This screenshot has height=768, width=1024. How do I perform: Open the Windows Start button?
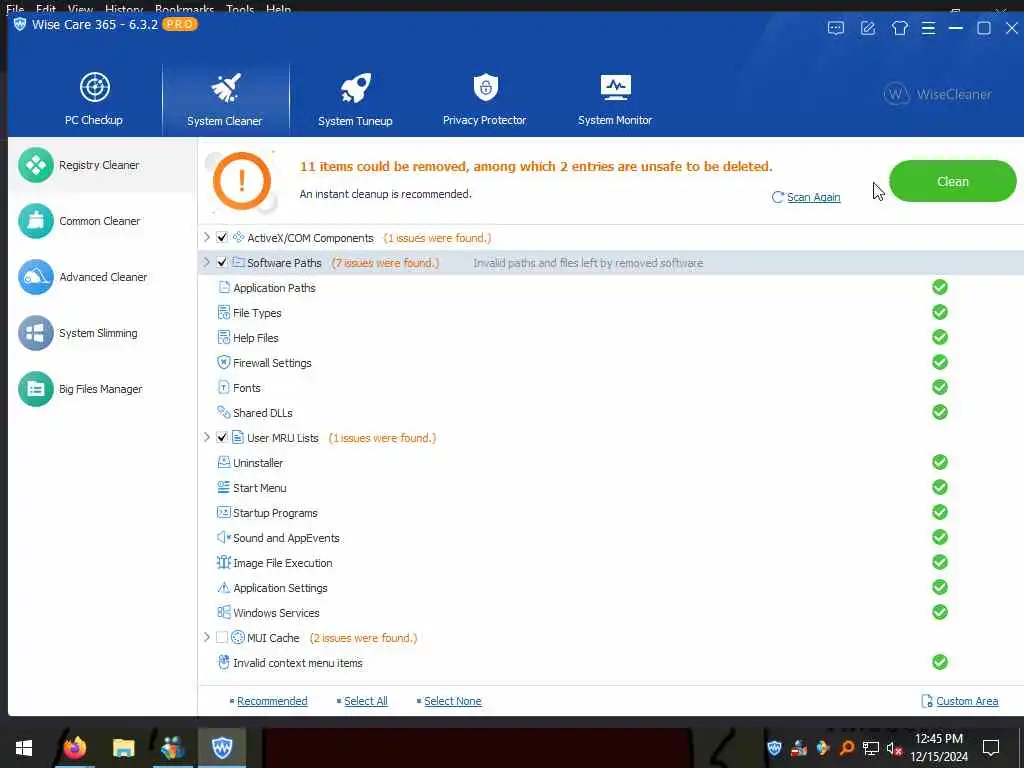tap(24, 748)
